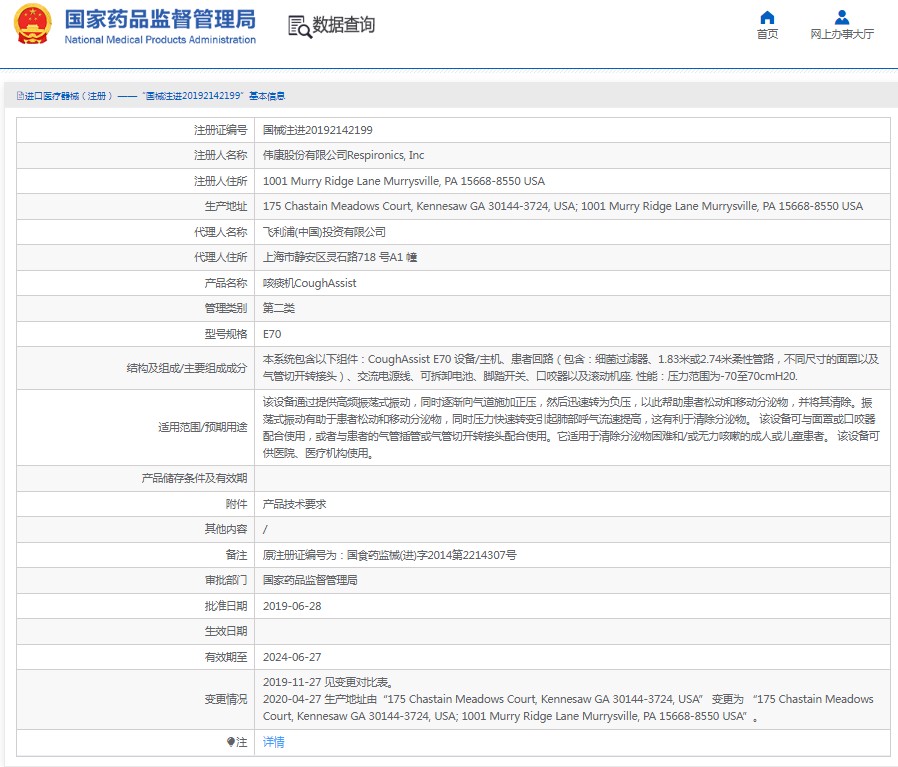The width and height of the screenshot is (898, 767).
Task: Select the paragraph beginning 本系统包含以下组件
Action: (570, 368)
